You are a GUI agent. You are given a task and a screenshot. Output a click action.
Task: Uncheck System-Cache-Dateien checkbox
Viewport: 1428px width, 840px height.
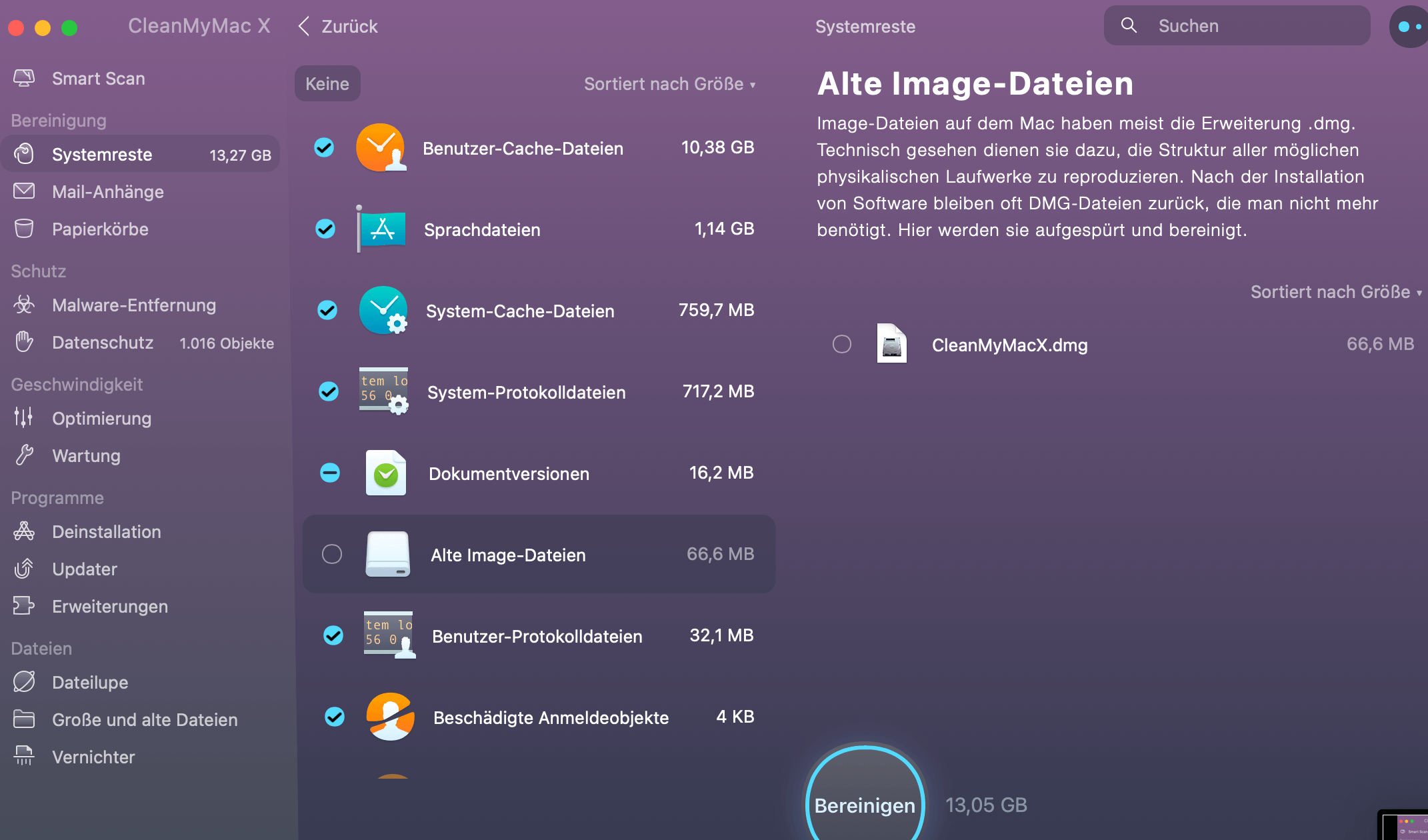[x=327, y=310]
